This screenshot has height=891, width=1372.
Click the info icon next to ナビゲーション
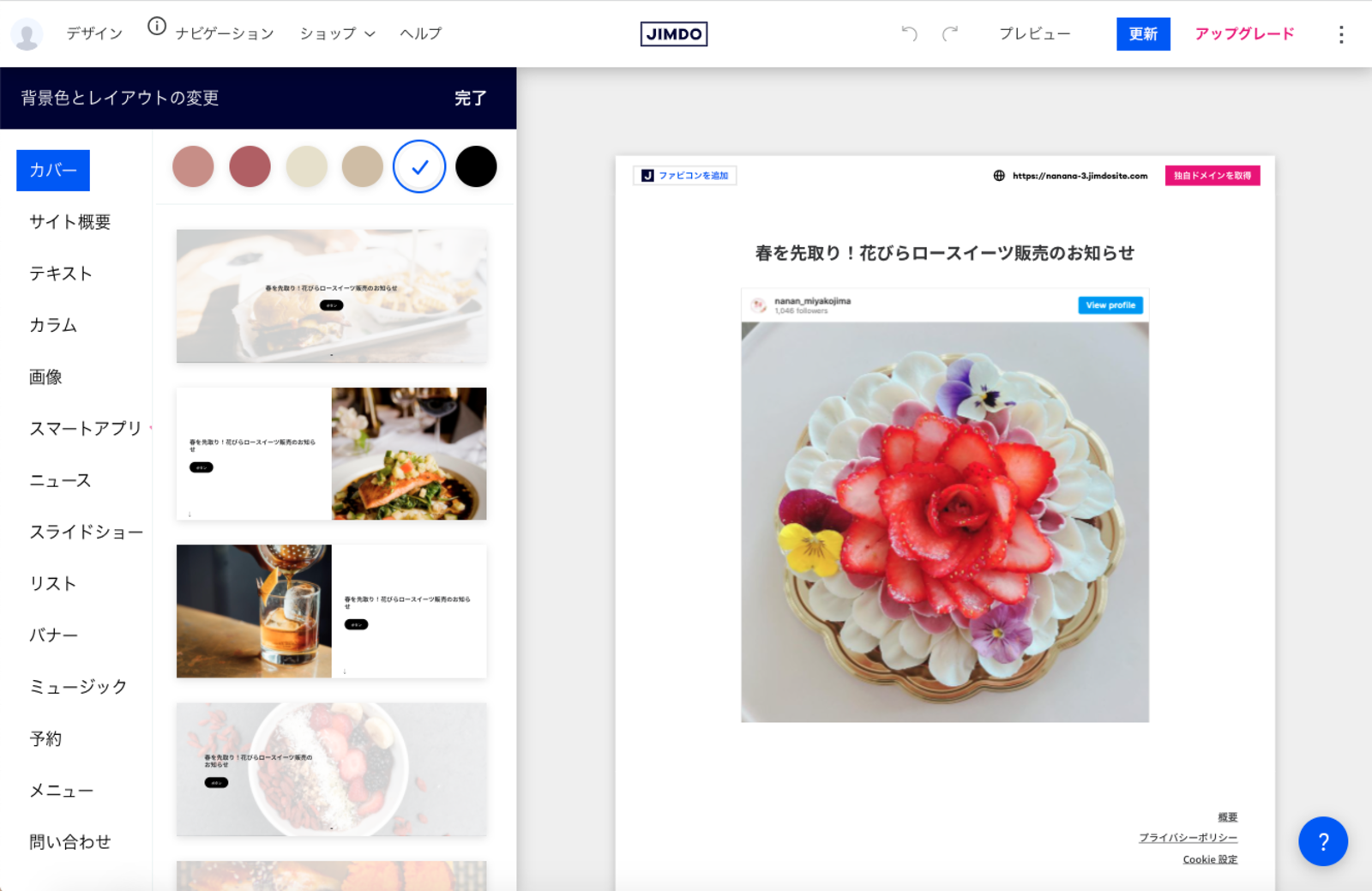156,27
